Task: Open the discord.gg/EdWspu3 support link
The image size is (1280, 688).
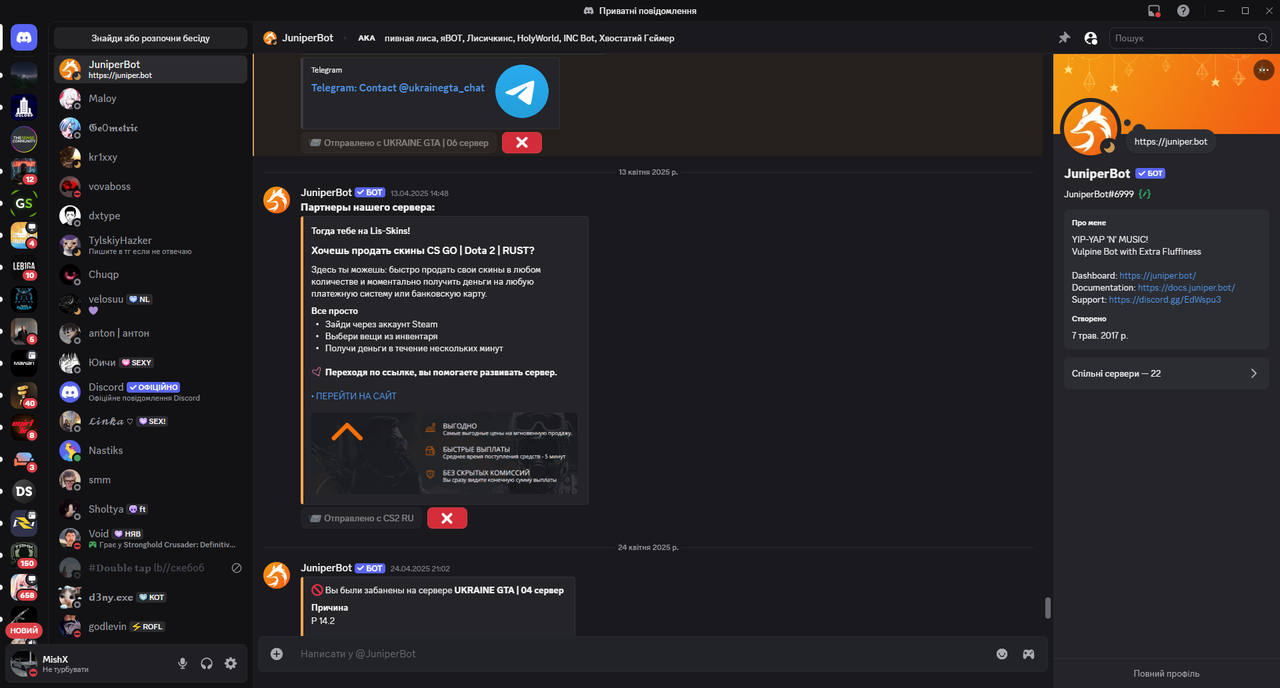Action: [x=1165, y=299]
